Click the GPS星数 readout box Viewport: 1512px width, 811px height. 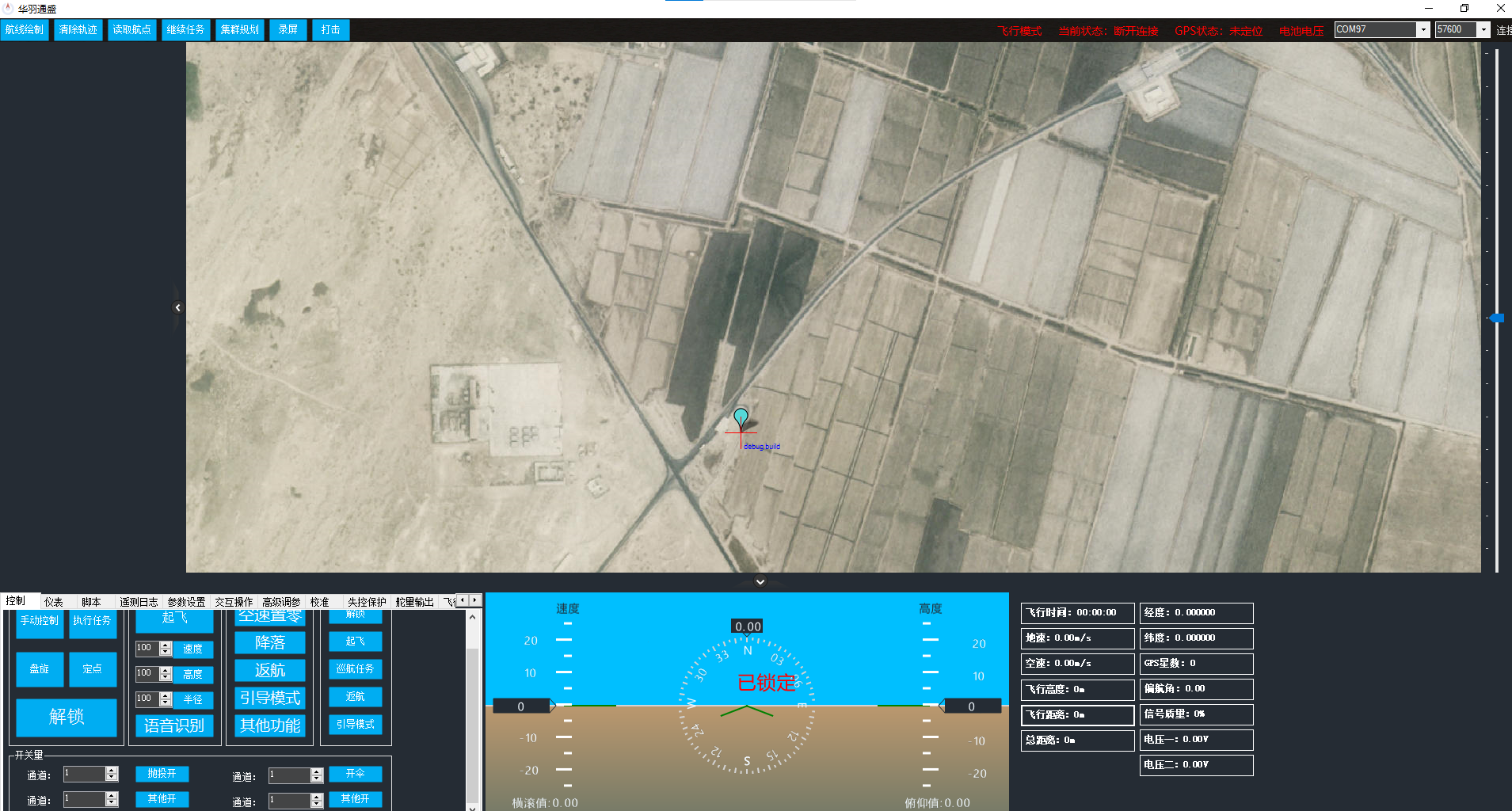[1197, 663]
